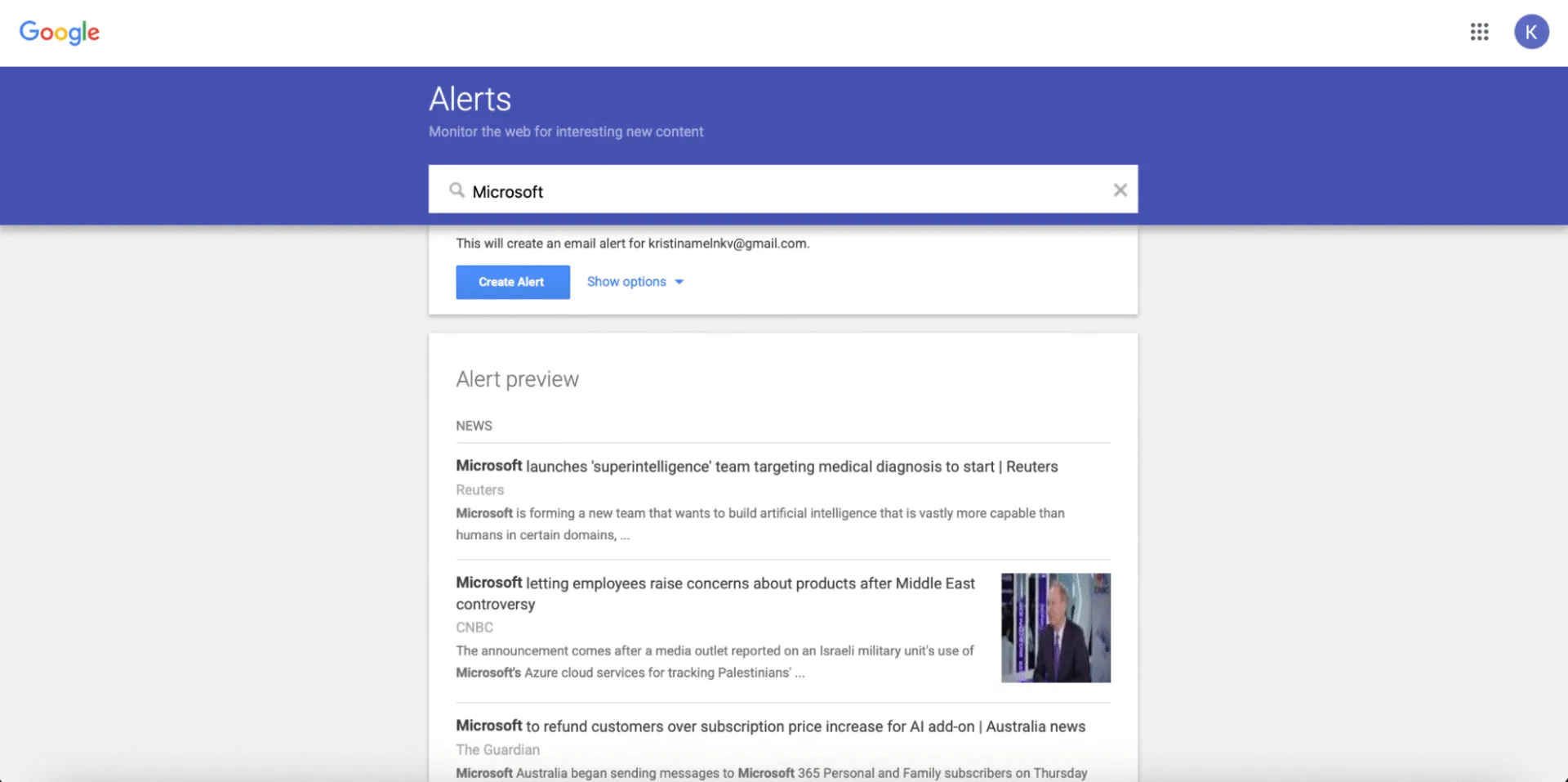Open the Reuters superintelligence article link

[x=756, y=466]
